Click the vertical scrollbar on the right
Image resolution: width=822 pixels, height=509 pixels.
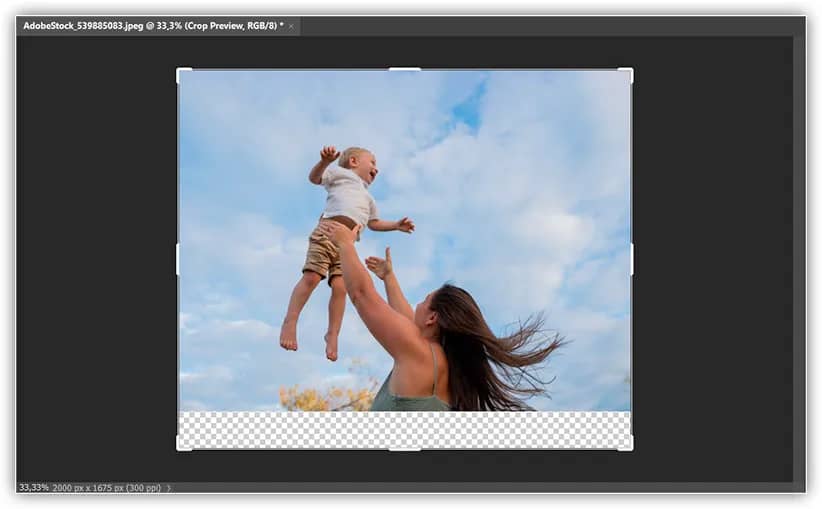(798, 260)
